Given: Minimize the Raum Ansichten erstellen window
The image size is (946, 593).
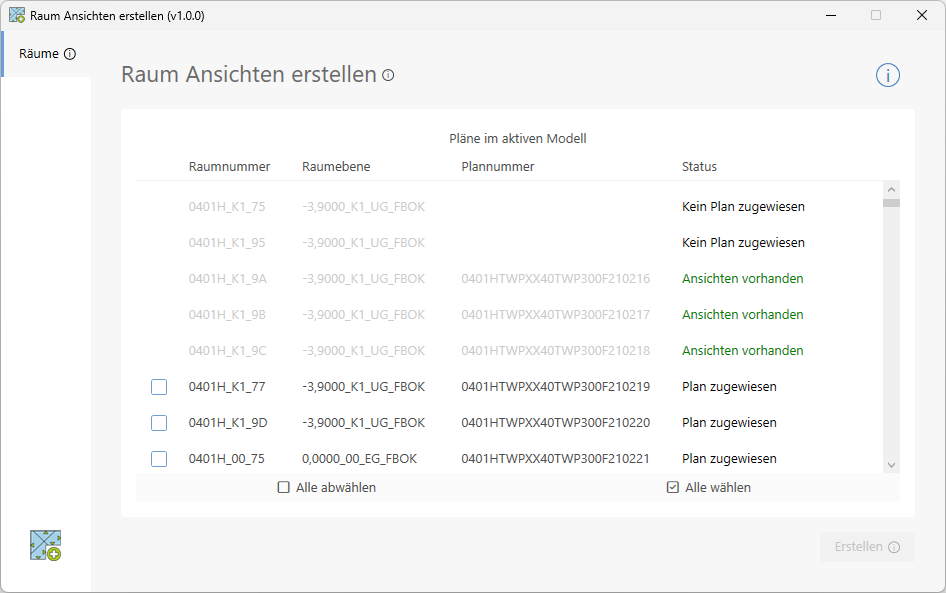Looking at the screenshot, I should coord(829,16).
